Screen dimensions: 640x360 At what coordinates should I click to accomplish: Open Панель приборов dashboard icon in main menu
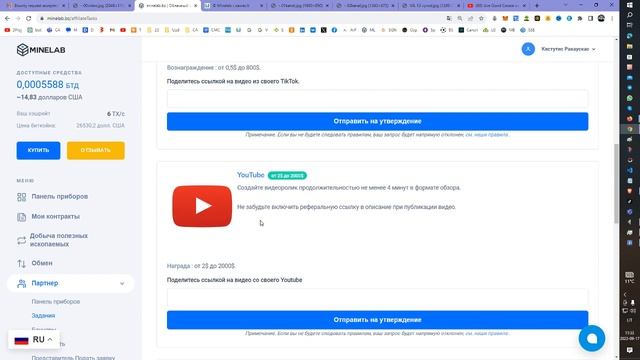[22, 197]
